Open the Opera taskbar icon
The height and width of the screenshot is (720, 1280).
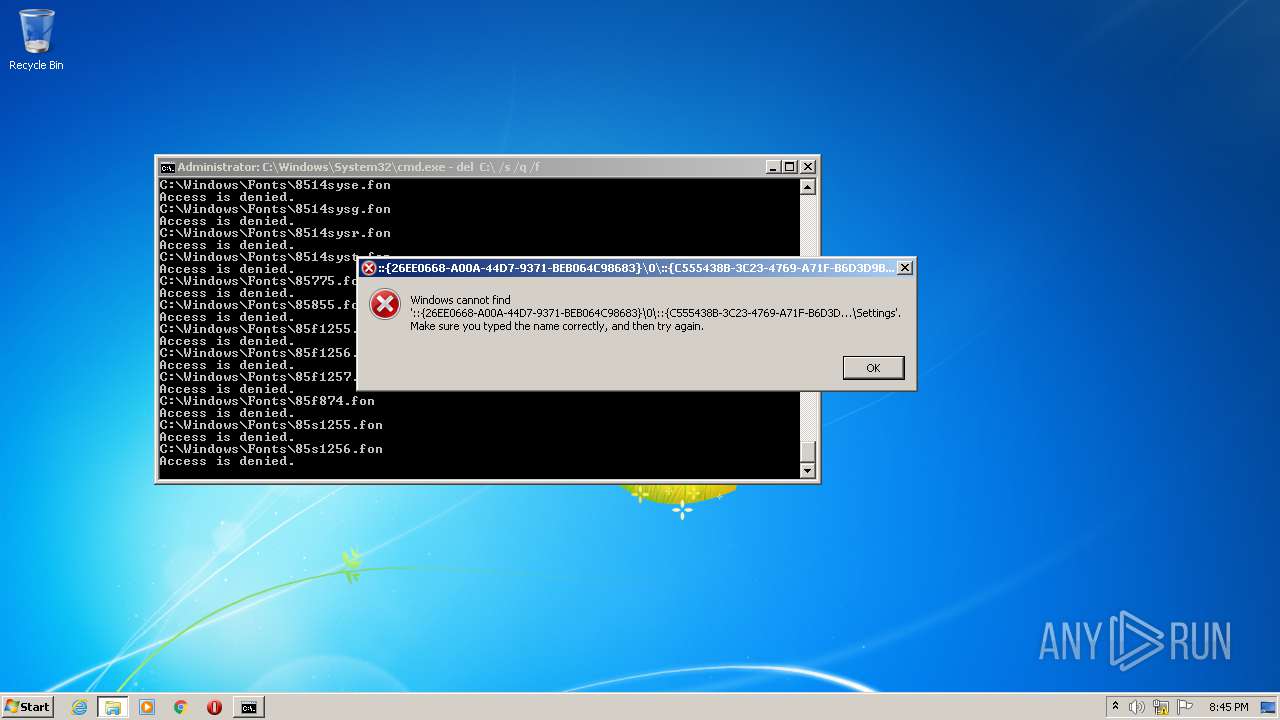pos(214,707)
